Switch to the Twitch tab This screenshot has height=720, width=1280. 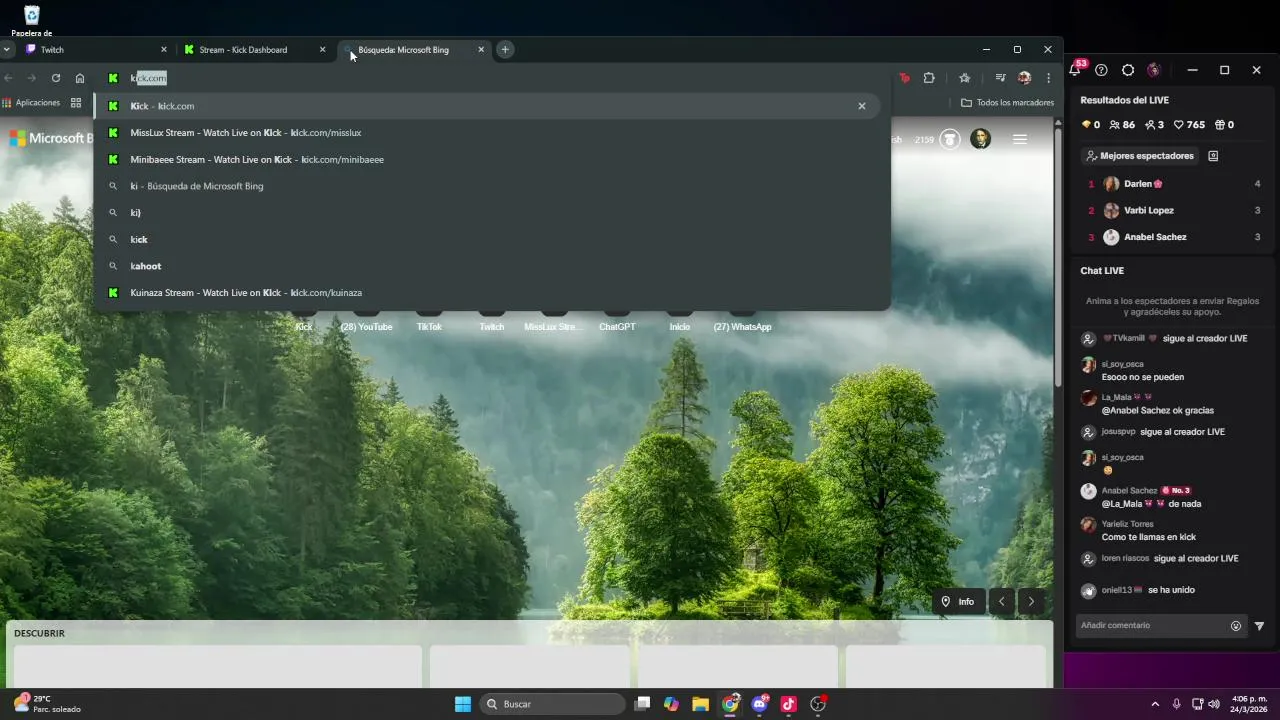96,49
